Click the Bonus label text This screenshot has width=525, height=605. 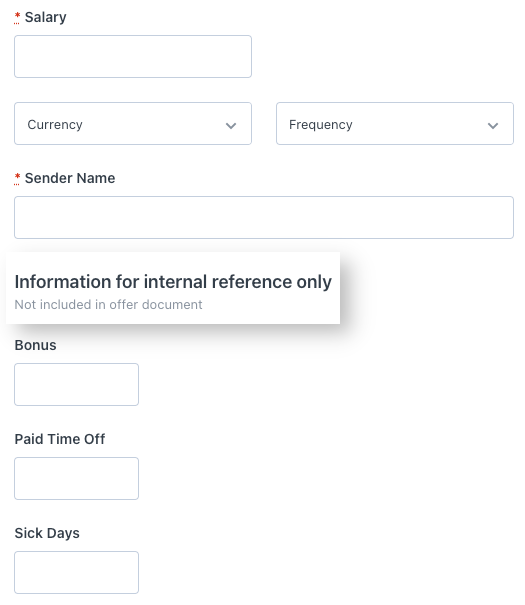pyautogui.click(x=35, y=345)
